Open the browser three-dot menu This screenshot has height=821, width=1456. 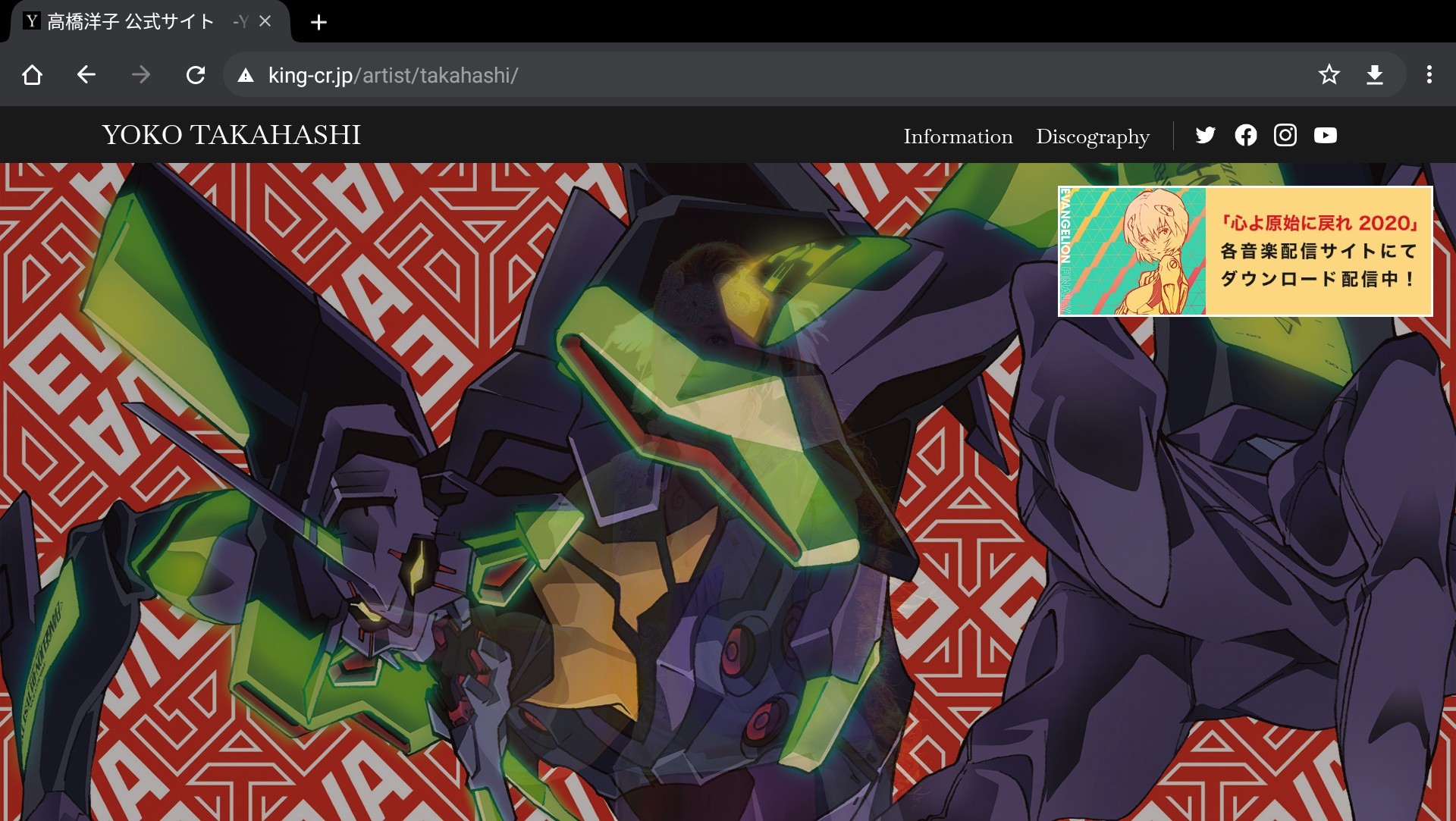pos(1429,75)
